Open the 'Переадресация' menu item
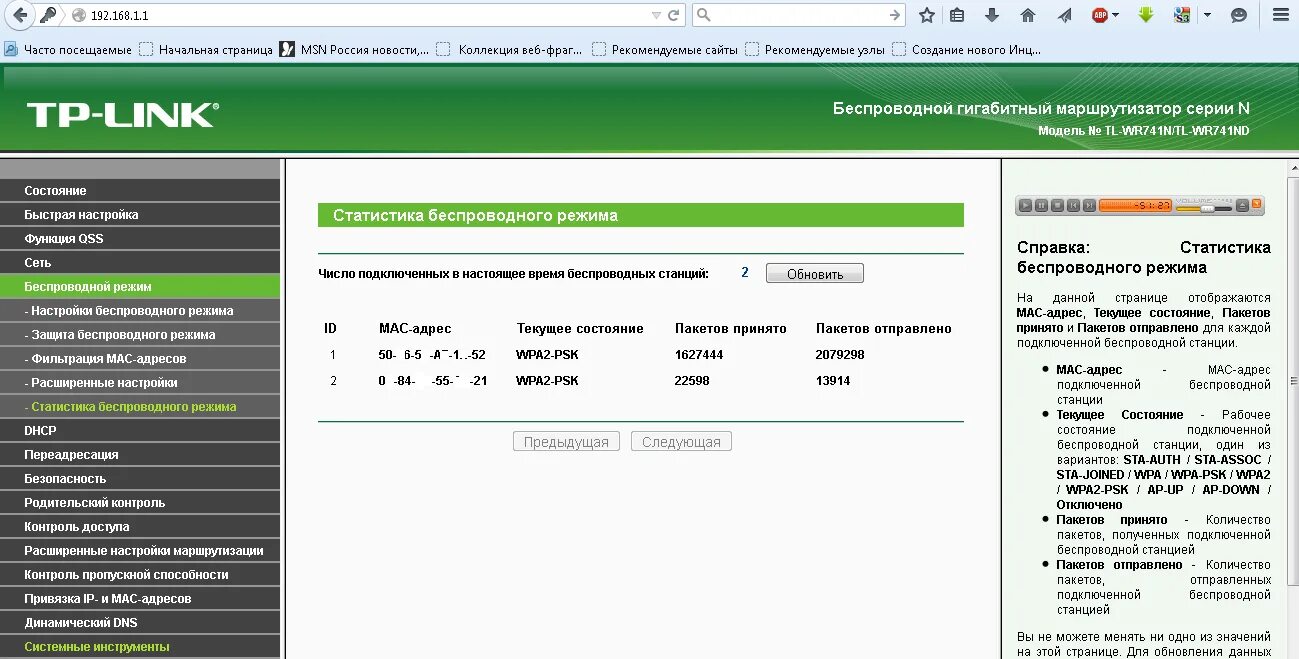The width and height of the screenshot is (1299, 659). point(140,454)
